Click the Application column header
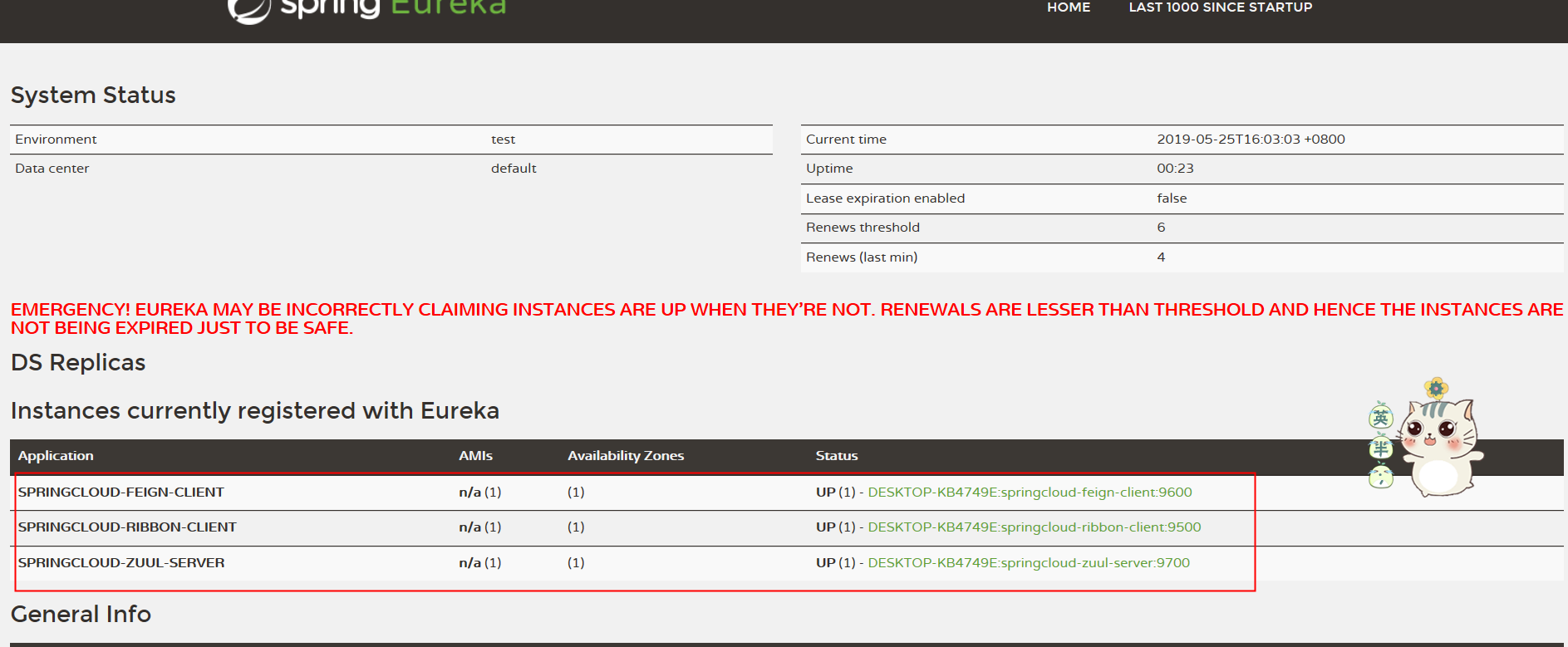Viewport: 1568px width, 647px height. point(56,455)
